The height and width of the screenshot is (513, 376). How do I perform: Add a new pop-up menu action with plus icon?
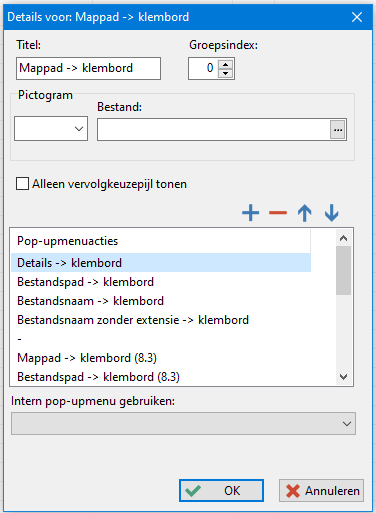click(250, 213)
